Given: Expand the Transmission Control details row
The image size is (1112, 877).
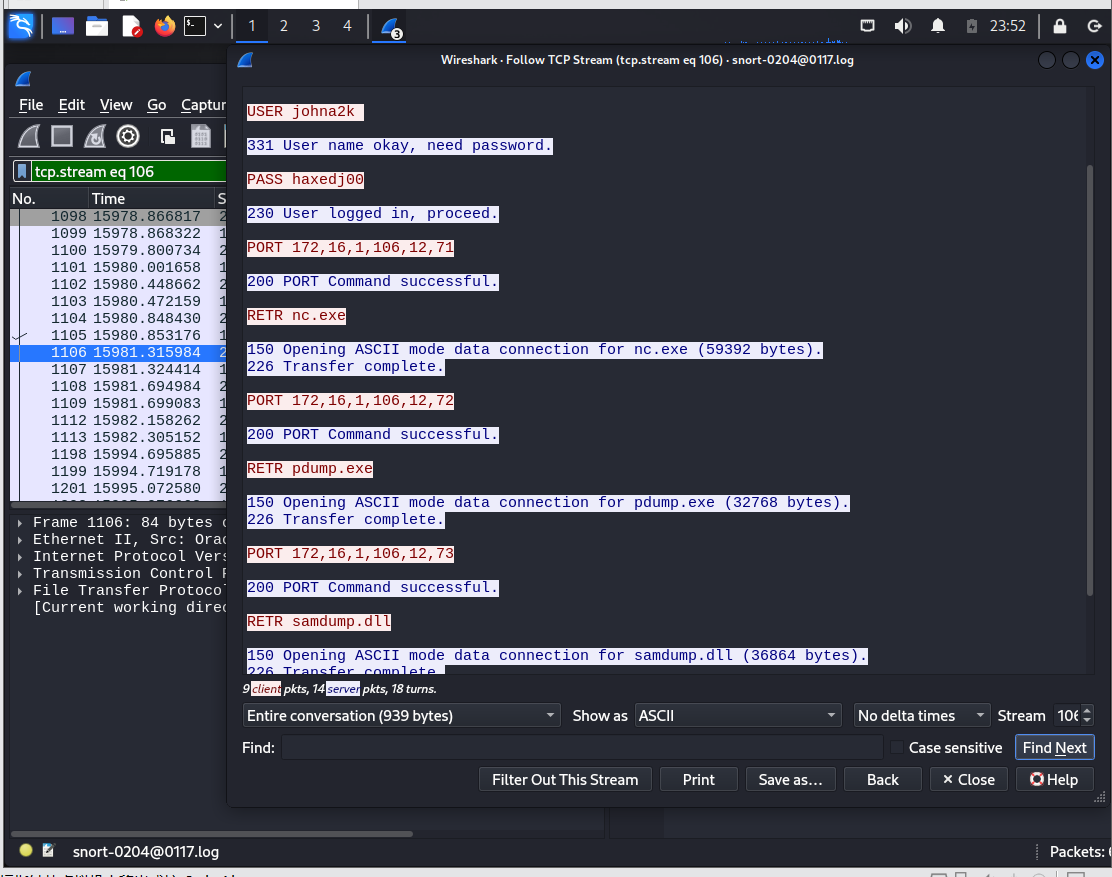Looking at the screenshot, I should pyautogui.click(x=20, y=574).
